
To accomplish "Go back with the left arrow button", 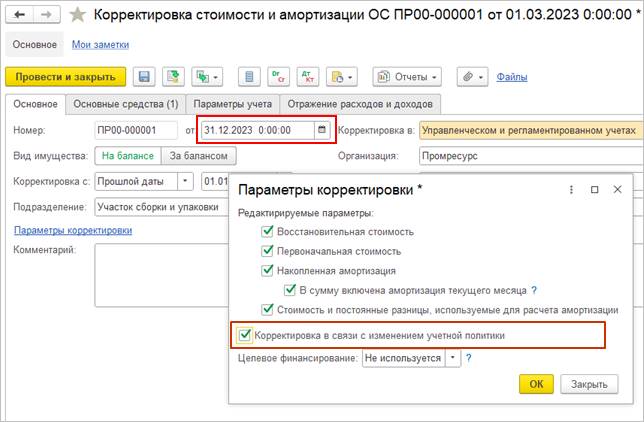I will pos(19,15).
